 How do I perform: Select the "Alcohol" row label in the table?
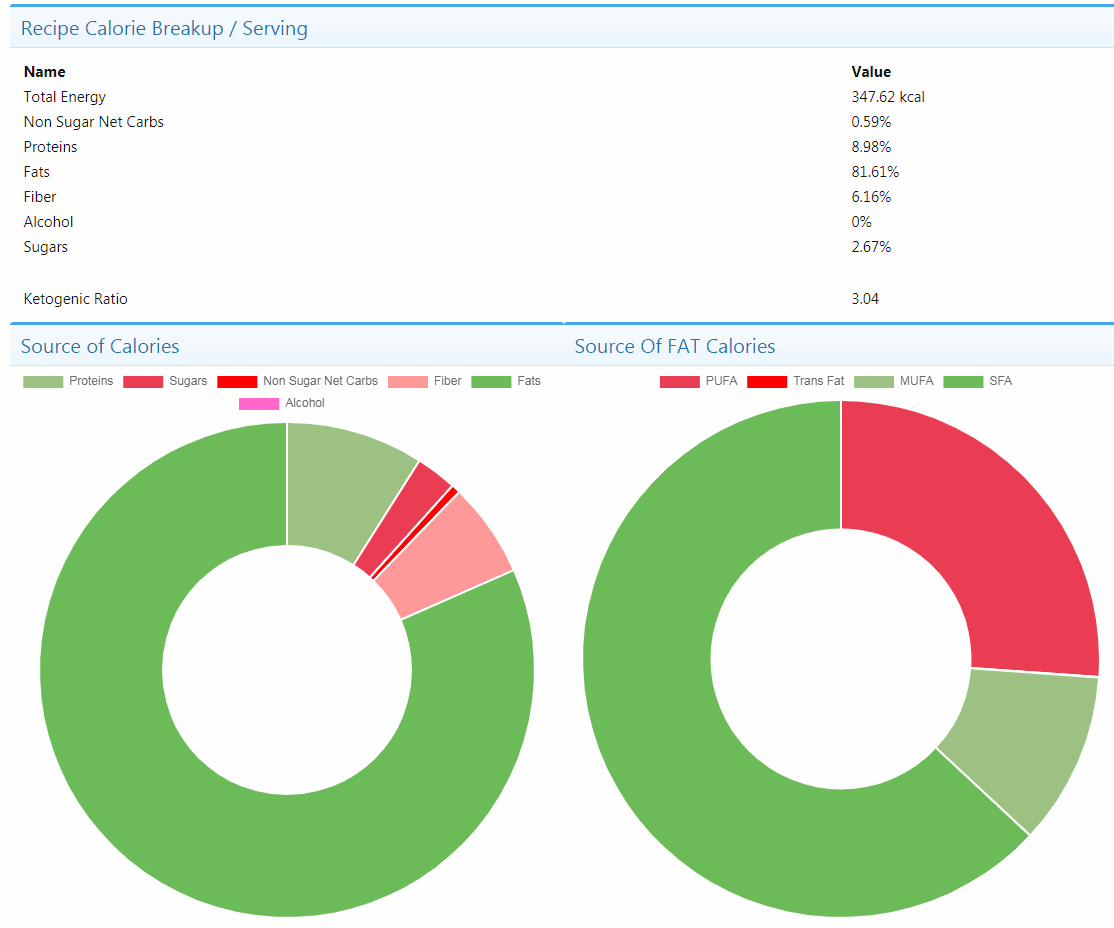pyautogui.click(x=48, y=222)
